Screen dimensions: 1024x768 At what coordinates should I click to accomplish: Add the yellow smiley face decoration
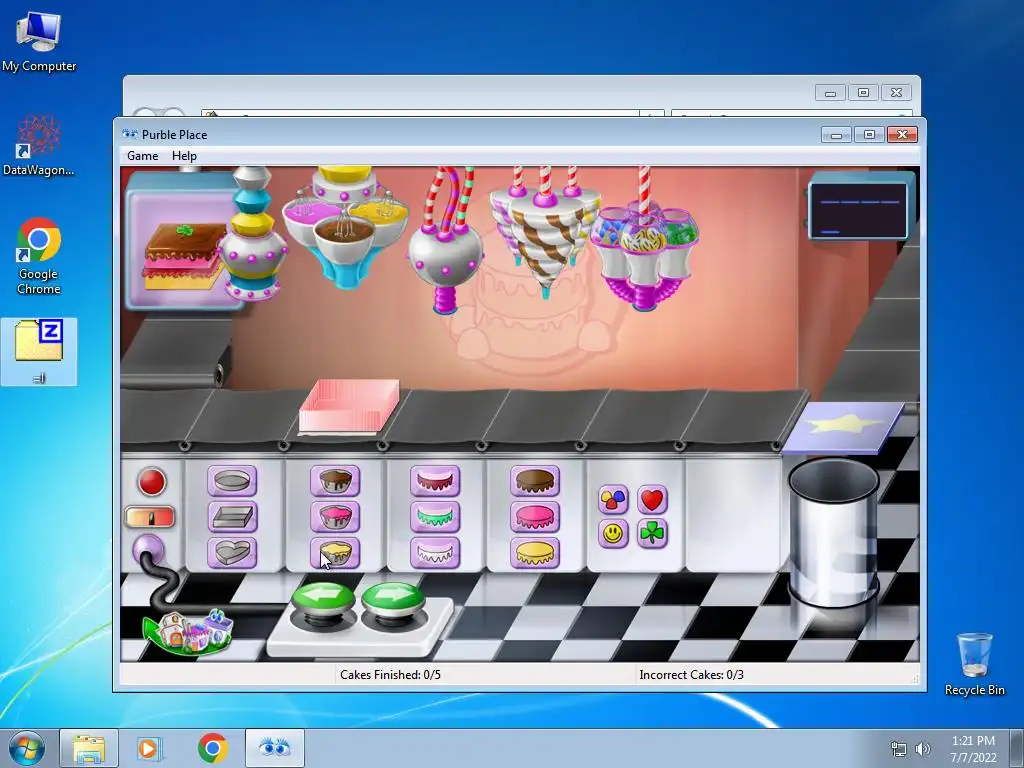(x=613, y=534)
